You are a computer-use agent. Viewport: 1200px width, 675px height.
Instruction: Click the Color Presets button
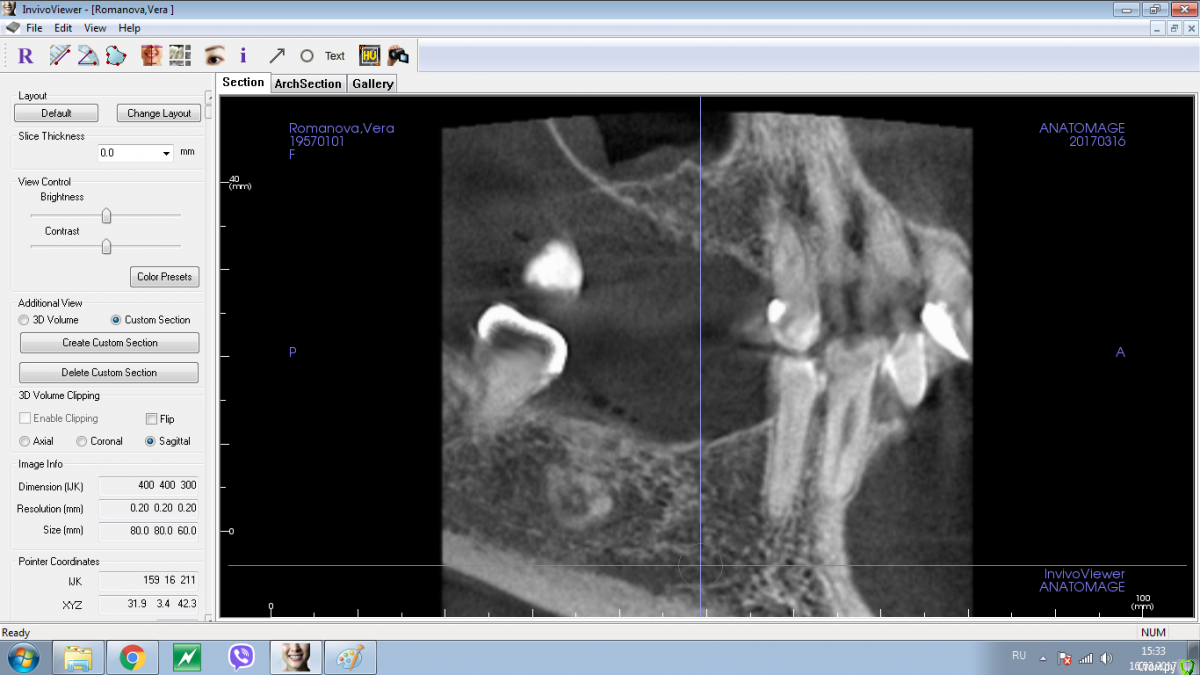[164, 277]
